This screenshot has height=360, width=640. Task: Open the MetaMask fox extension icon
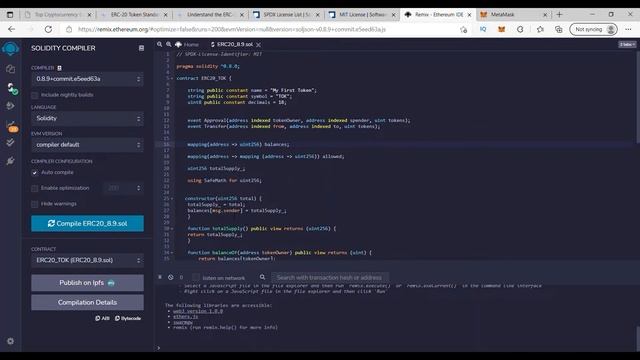tap(501, 29)
